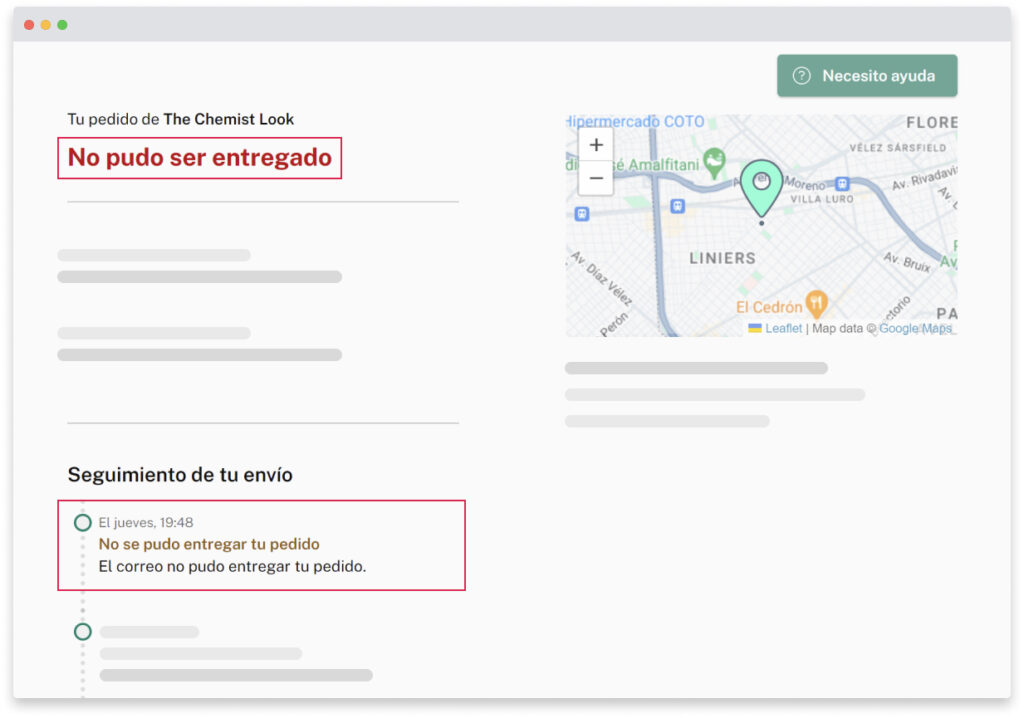Click the green stadium marker near Amalfitani

coord(713,160)
